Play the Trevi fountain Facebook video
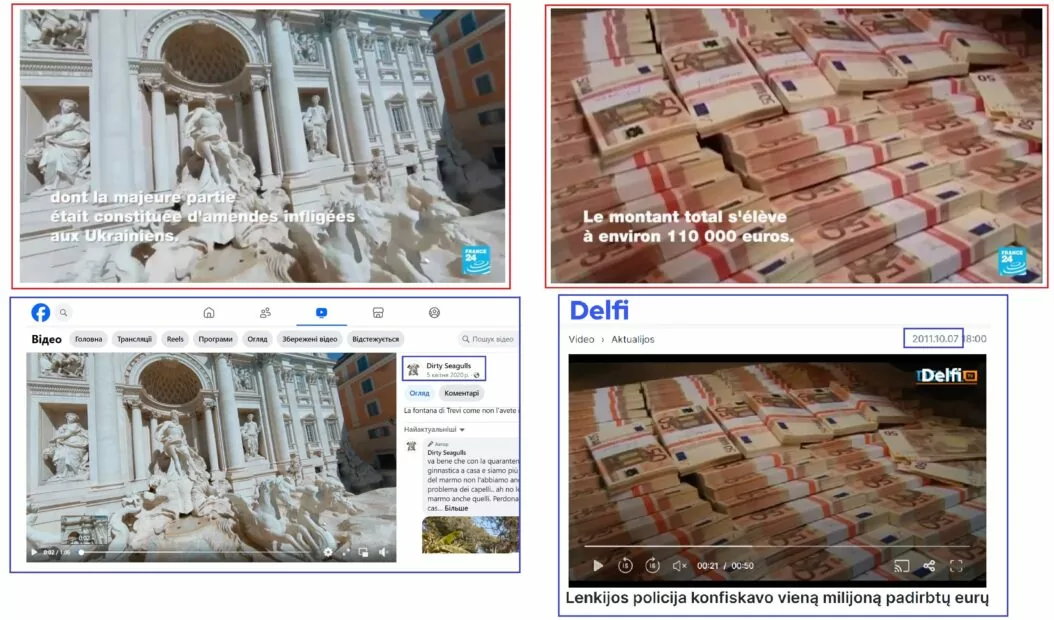Image resolution: width=1054 pixels, height=620 pixels. (34, 552)
